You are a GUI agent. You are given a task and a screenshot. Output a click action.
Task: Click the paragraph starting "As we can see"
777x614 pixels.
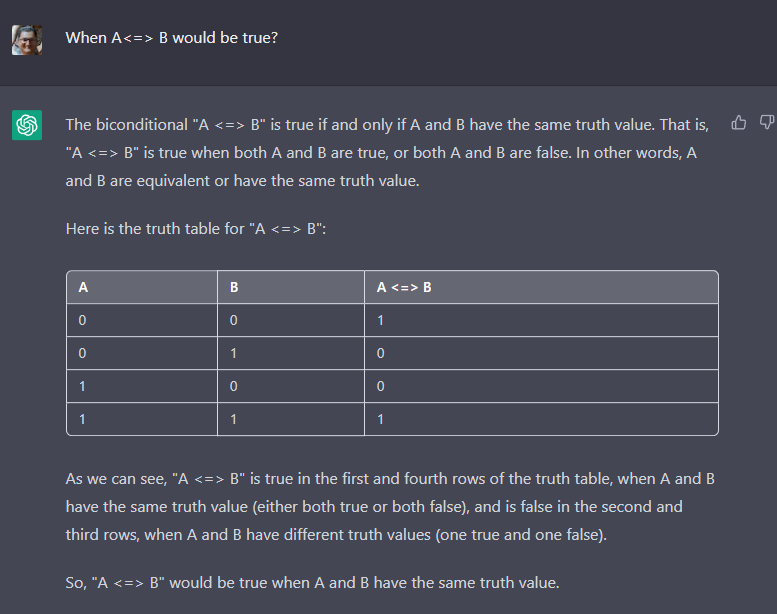[390, 506]
